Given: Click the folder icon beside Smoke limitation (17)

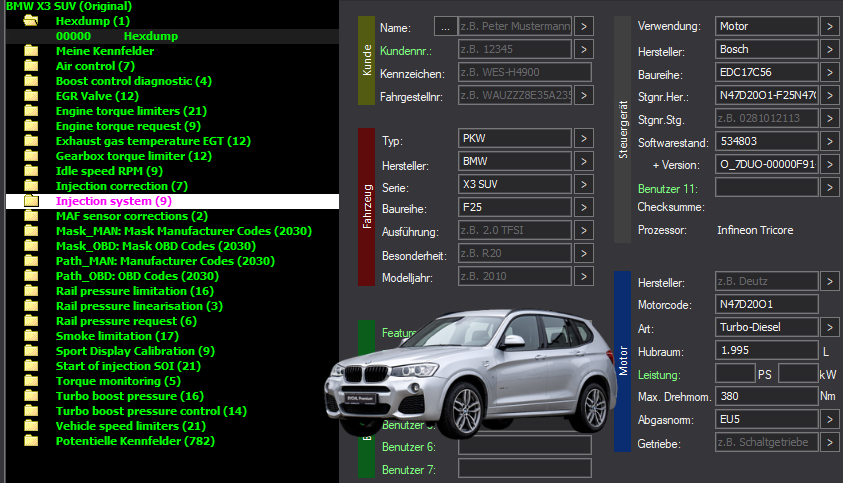Looking at the screenshot, I should pyautogui.click(x=31, y=336).
